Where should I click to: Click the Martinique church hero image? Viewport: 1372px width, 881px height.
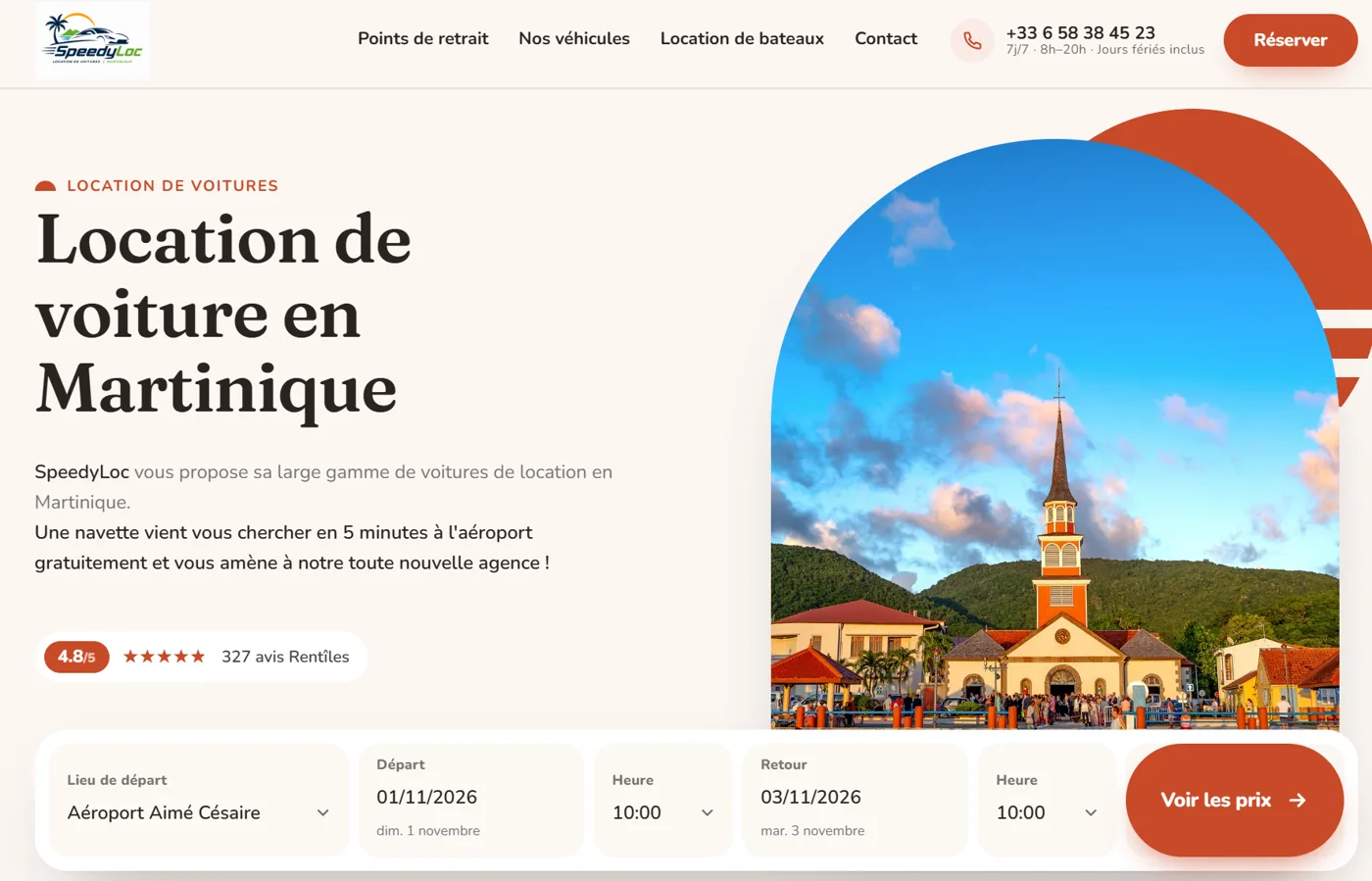(1055, 434)
